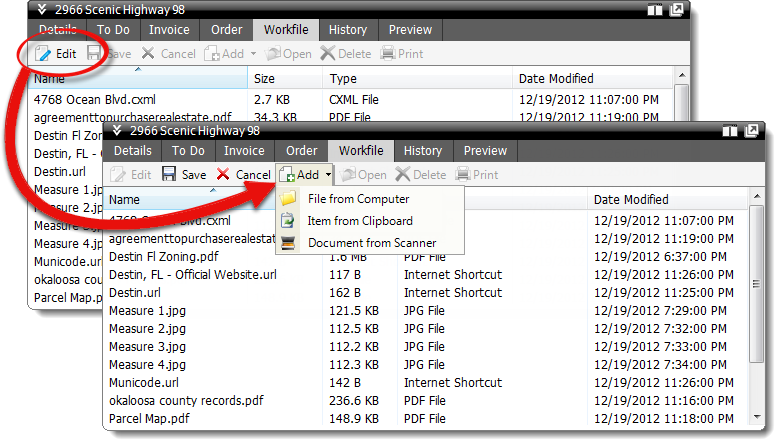
Task: Sort by Date Modified column in front window
Action: point(631,200)
